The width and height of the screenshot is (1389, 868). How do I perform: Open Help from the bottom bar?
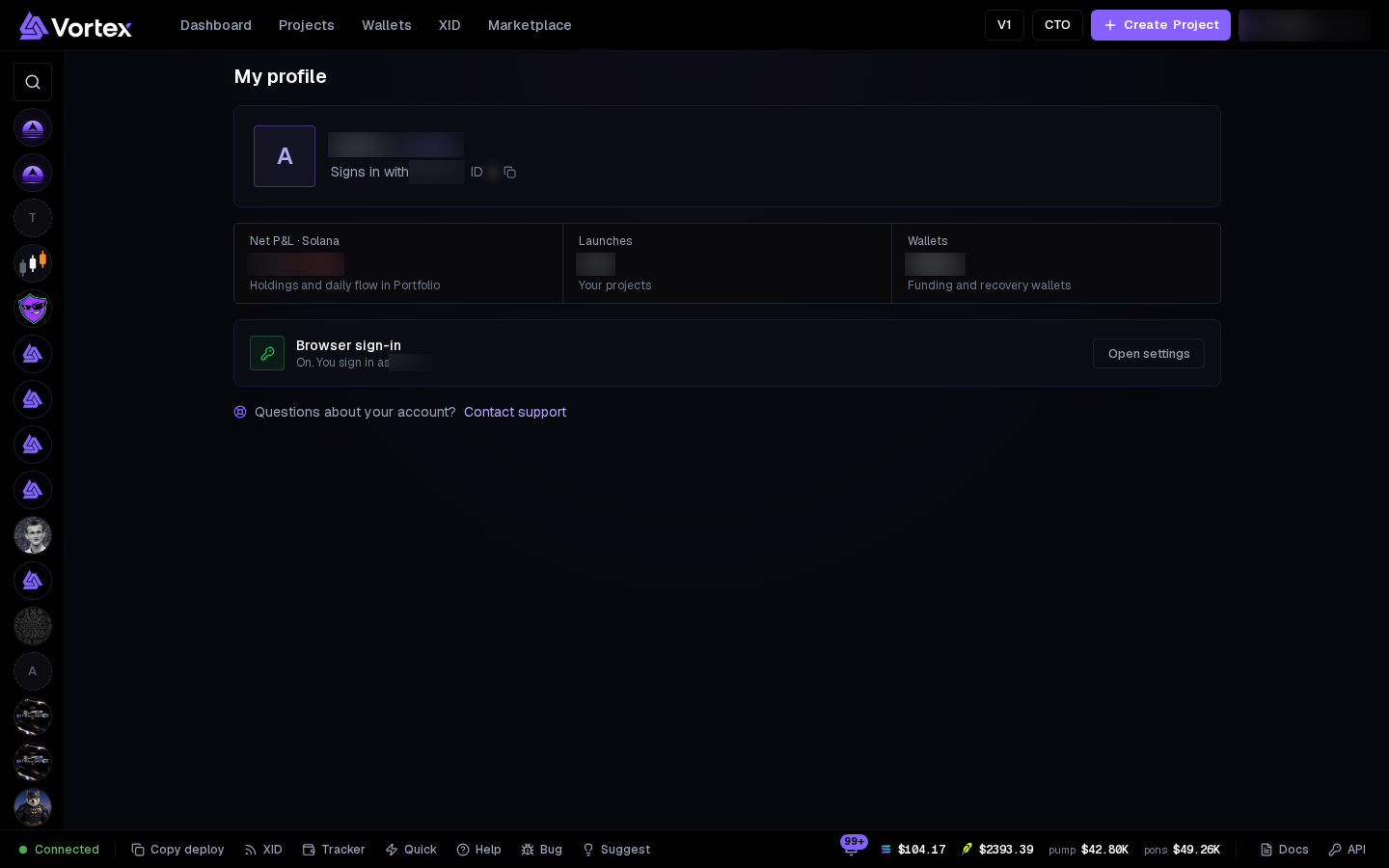(x=478, y=850)
